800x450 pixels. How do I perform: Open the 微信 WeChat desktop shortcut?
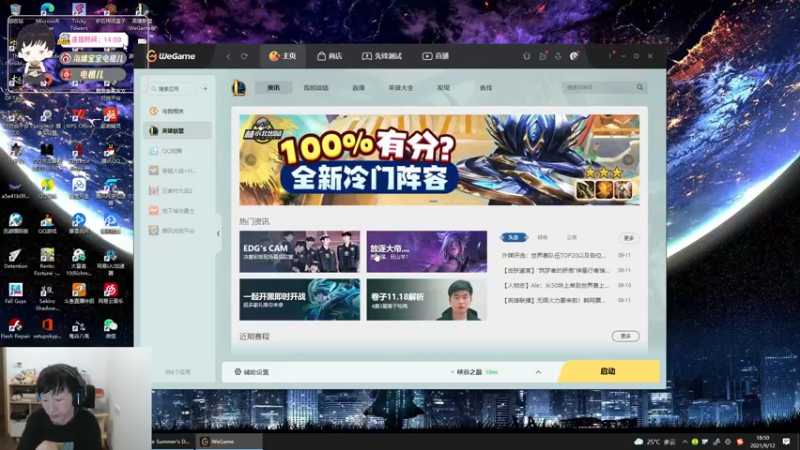110,328
